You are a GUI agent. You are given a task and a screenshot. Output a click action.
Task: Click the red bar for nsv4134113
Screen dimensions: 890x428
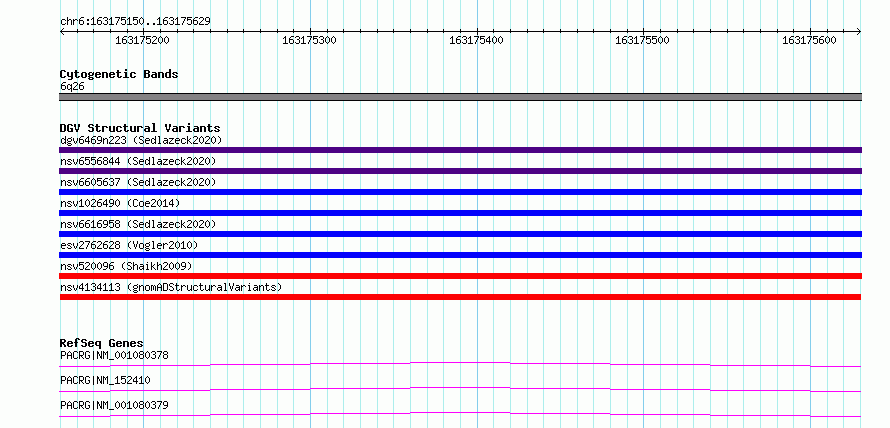[x=460, y=297]
